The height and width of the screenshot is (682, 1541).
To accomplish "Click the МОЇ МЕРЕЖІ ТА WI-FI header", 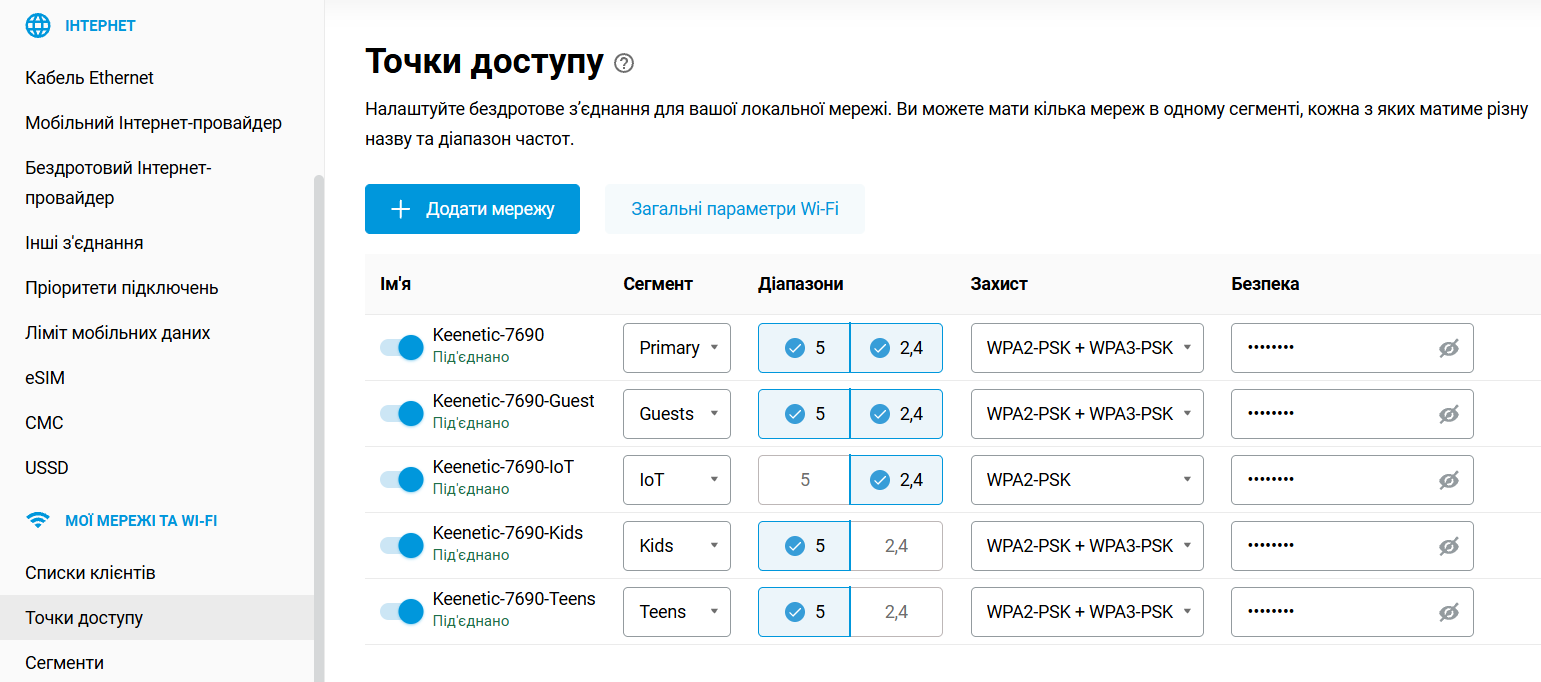I will 141,521.
